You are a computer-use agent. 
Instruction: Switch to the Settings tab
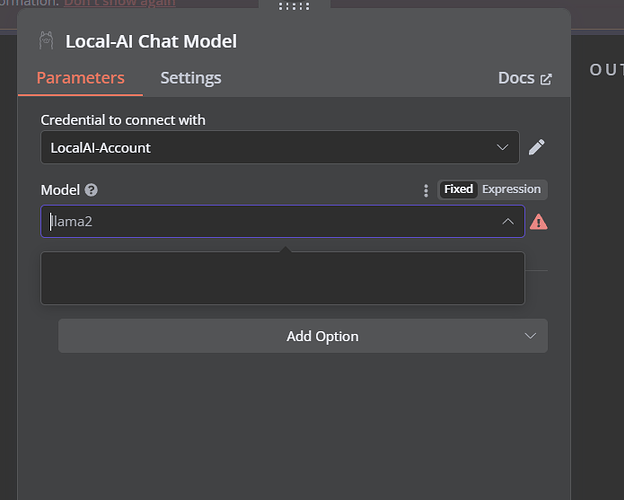[x=191, y=78]
